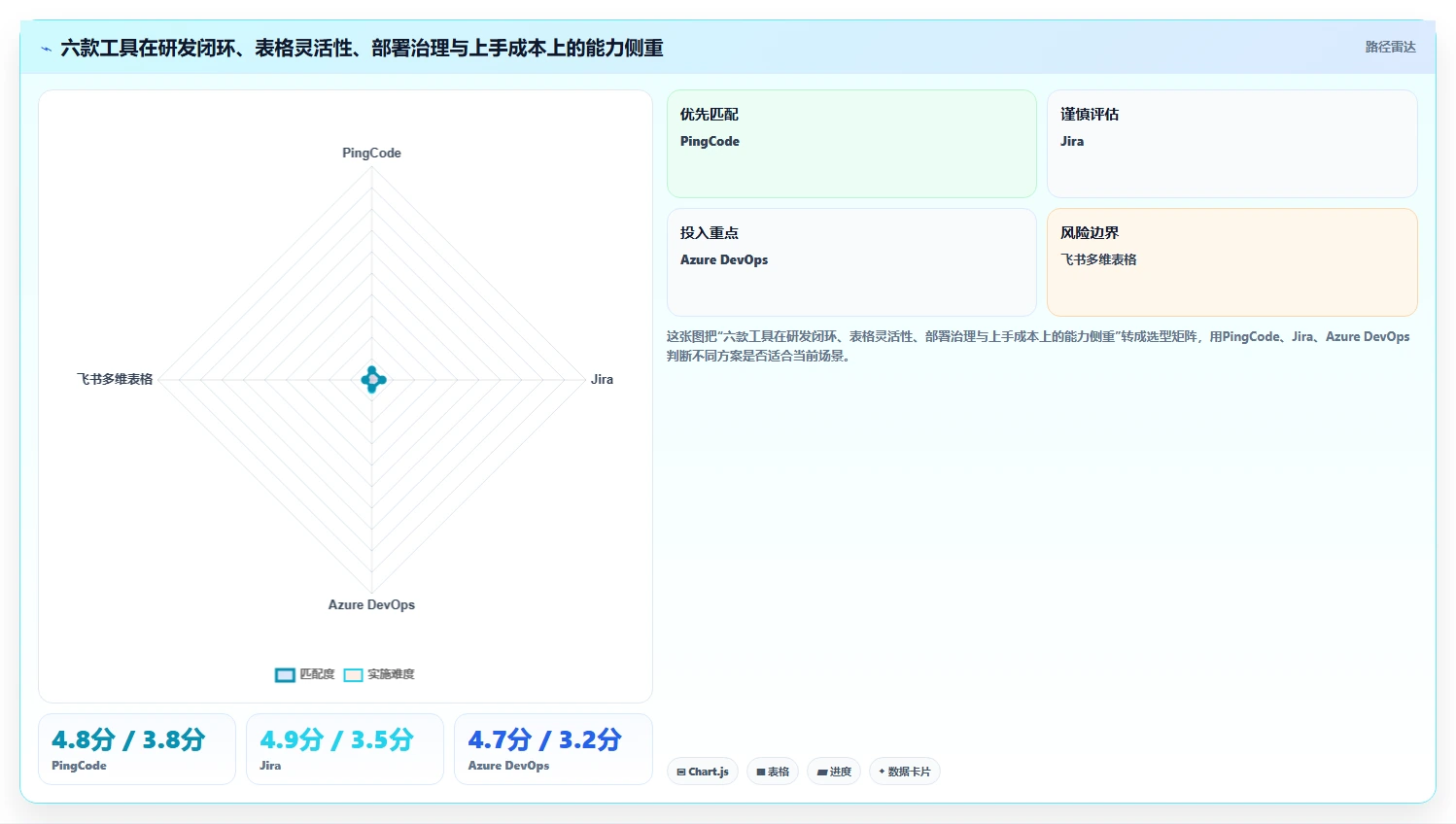Open the 优先匹配 PingCode card
This screenshot has width=1456, height=824.
coord(851,144)
